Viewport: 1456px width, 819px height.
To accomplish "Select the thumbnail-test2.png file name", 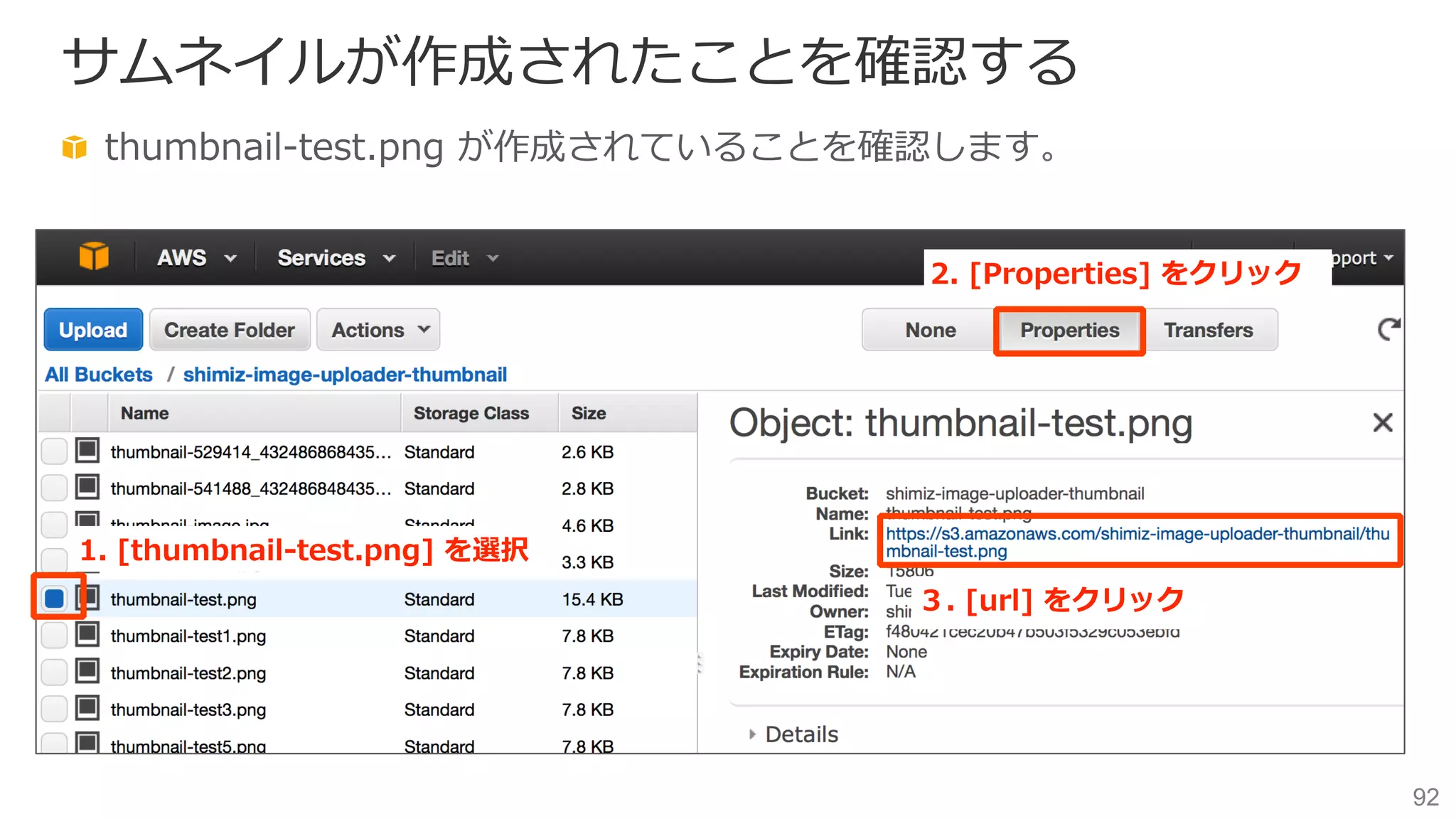I will 188,673.
